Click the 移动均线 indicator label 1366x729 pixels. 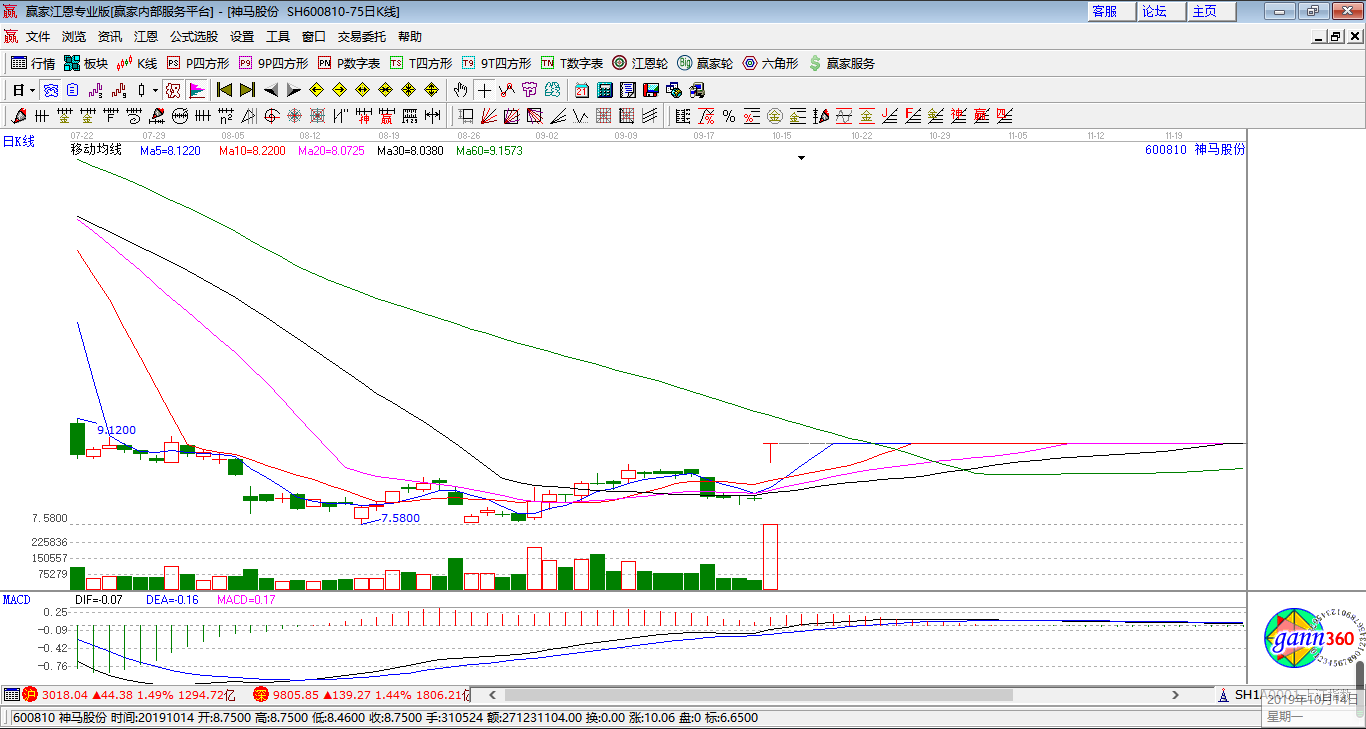pos(96,150)
